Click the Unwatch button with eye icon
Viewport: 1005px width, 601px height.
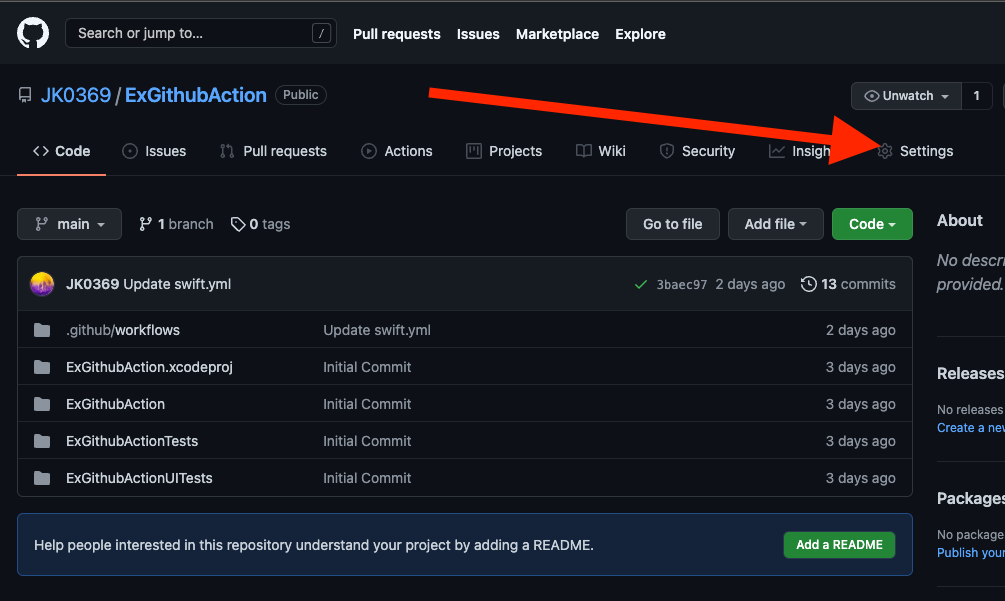point(906,96)
